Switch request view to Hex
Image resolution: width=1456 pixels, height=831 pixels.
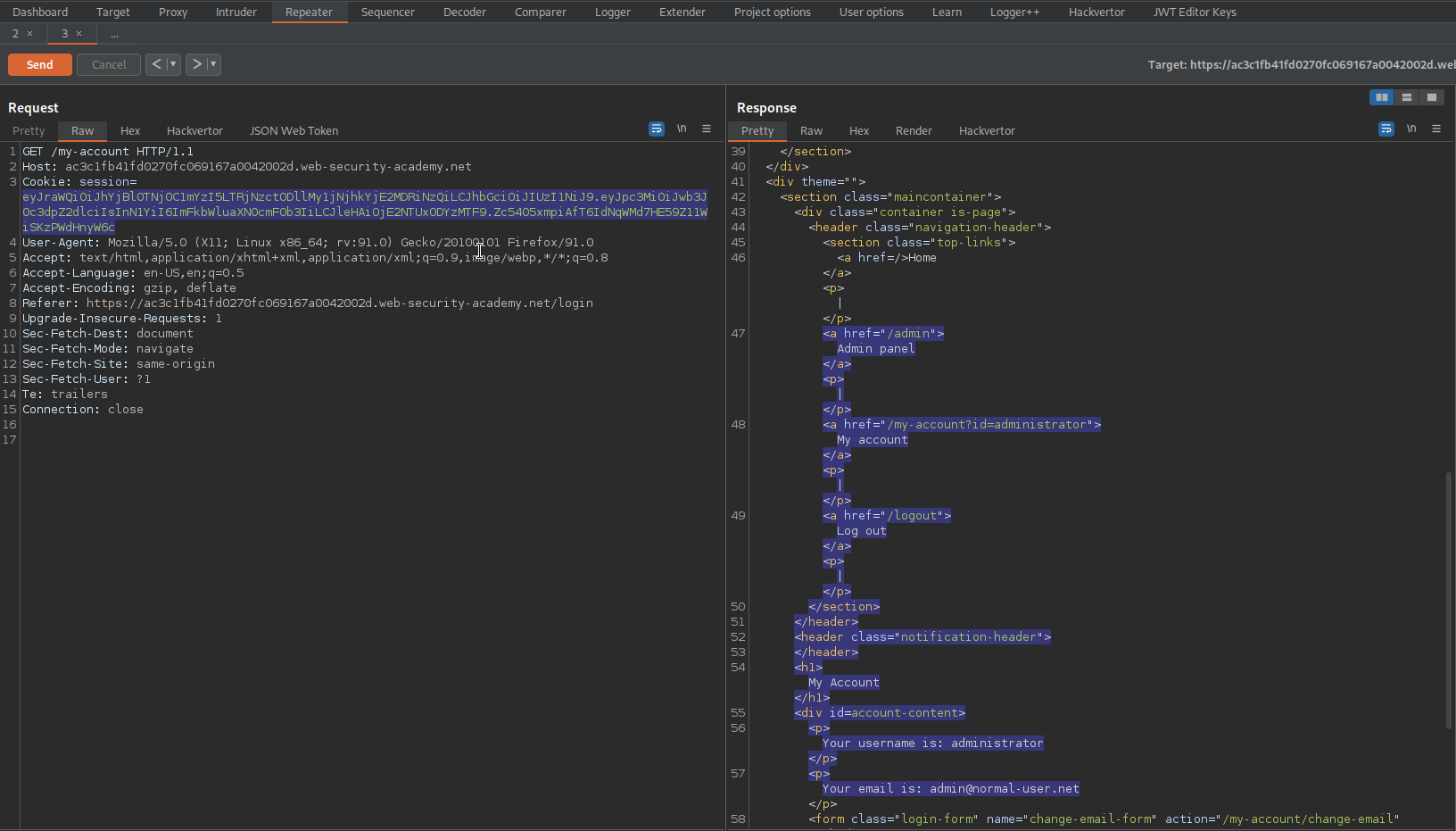[x=130, y=130]
